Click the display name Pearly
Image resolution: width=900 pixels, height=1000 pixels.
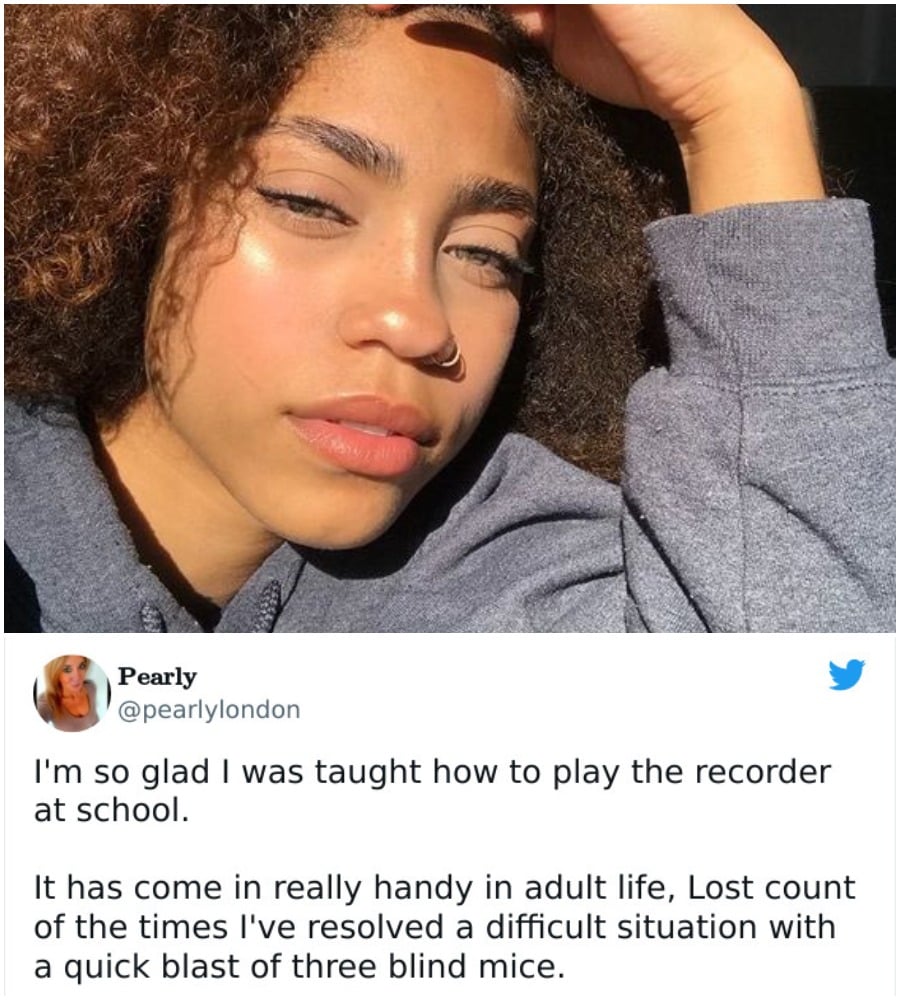(x=157, y=676)
